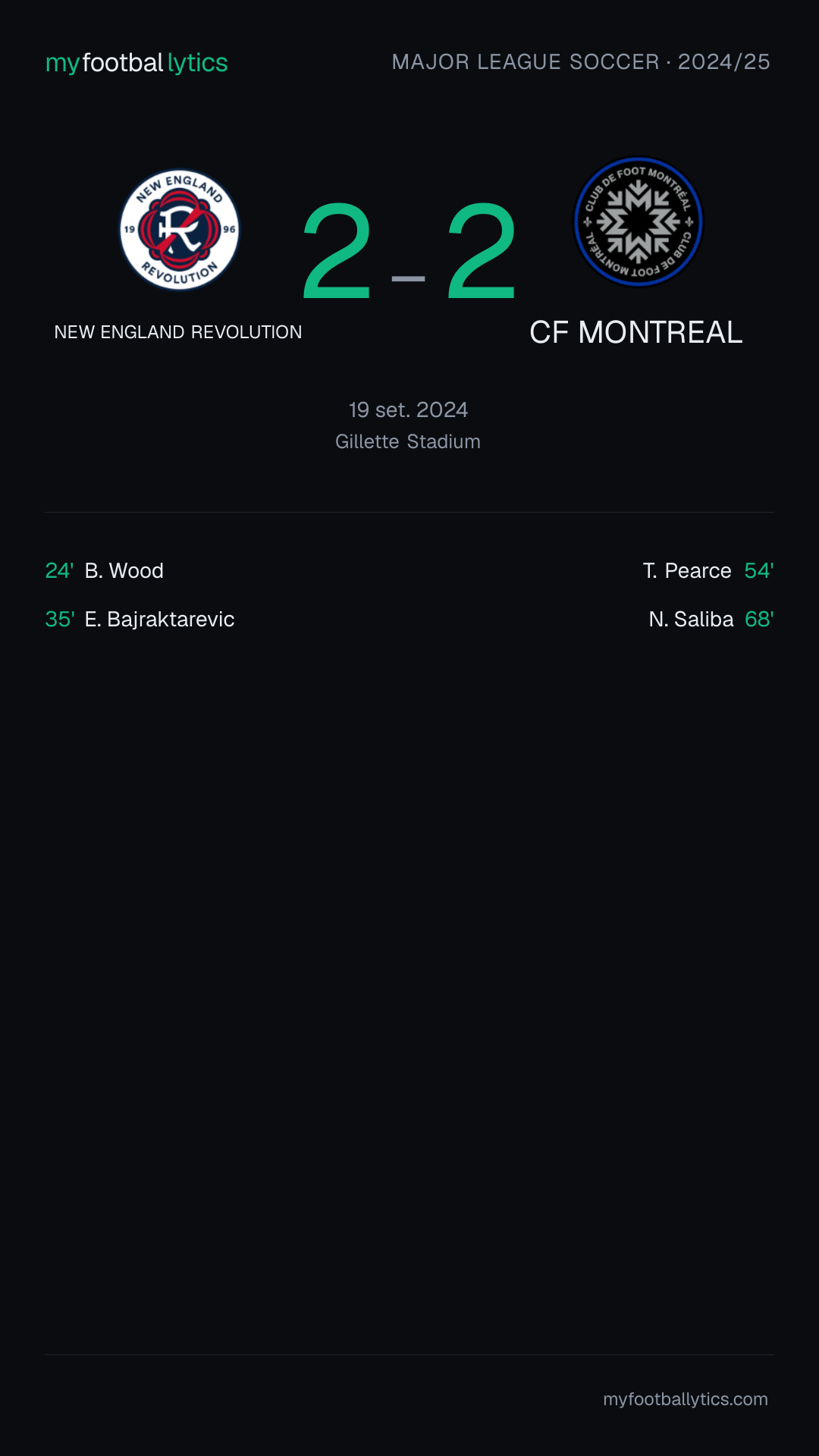Click the 24' goal minute marker
The height and width of the screenshot is (1456, 819).
click(x=59, y=570)
